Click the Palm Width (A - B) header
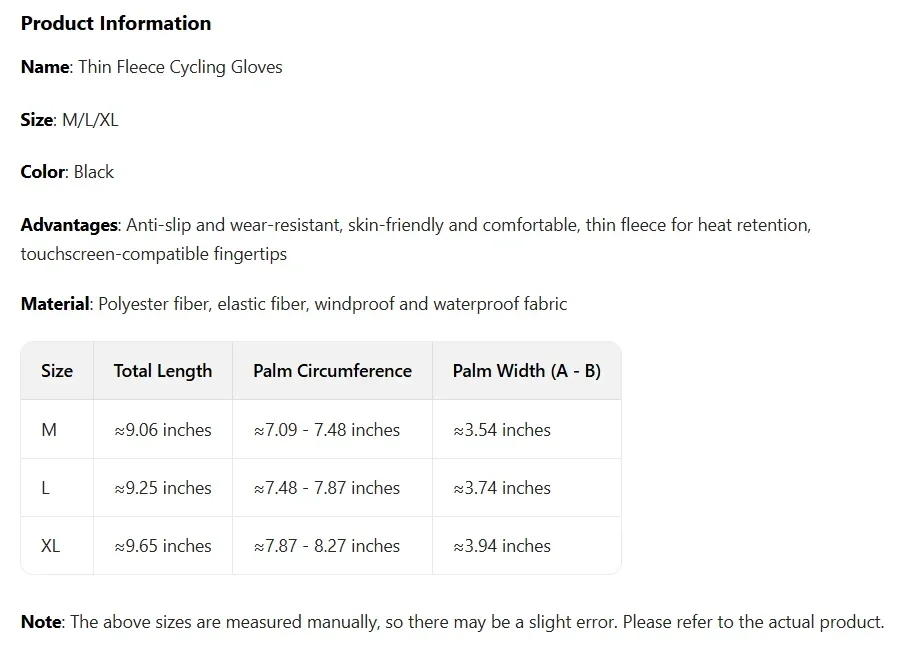 click(526, 371)
